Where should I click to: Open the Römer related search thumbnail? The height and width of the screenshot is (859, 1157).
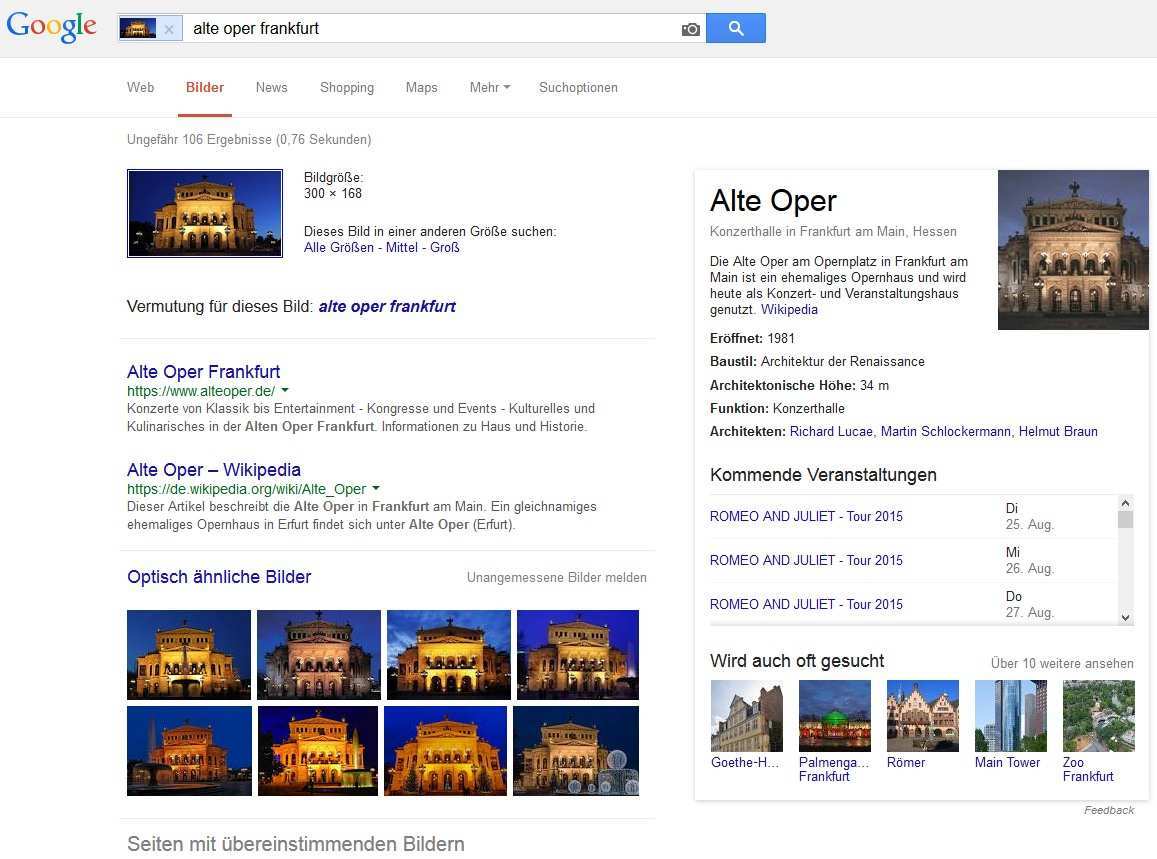(x=922, y=716)
